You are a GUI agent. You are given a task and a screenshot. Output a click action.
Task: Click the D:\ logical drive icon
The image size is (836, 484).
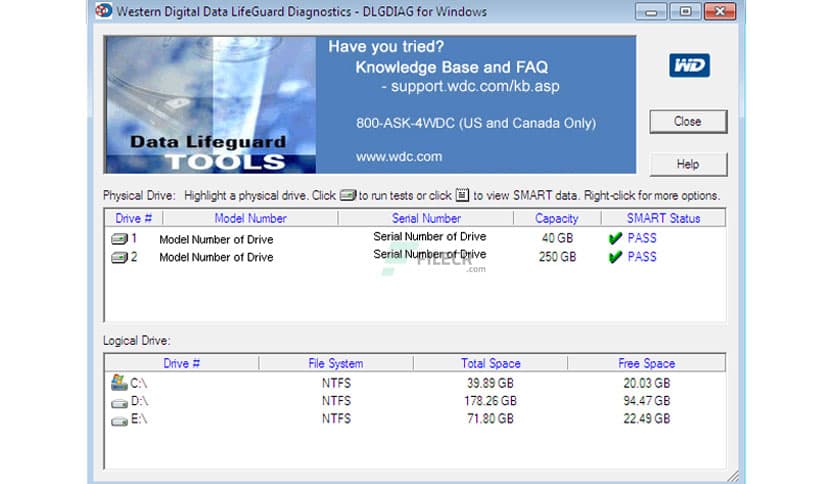[119, 403]
